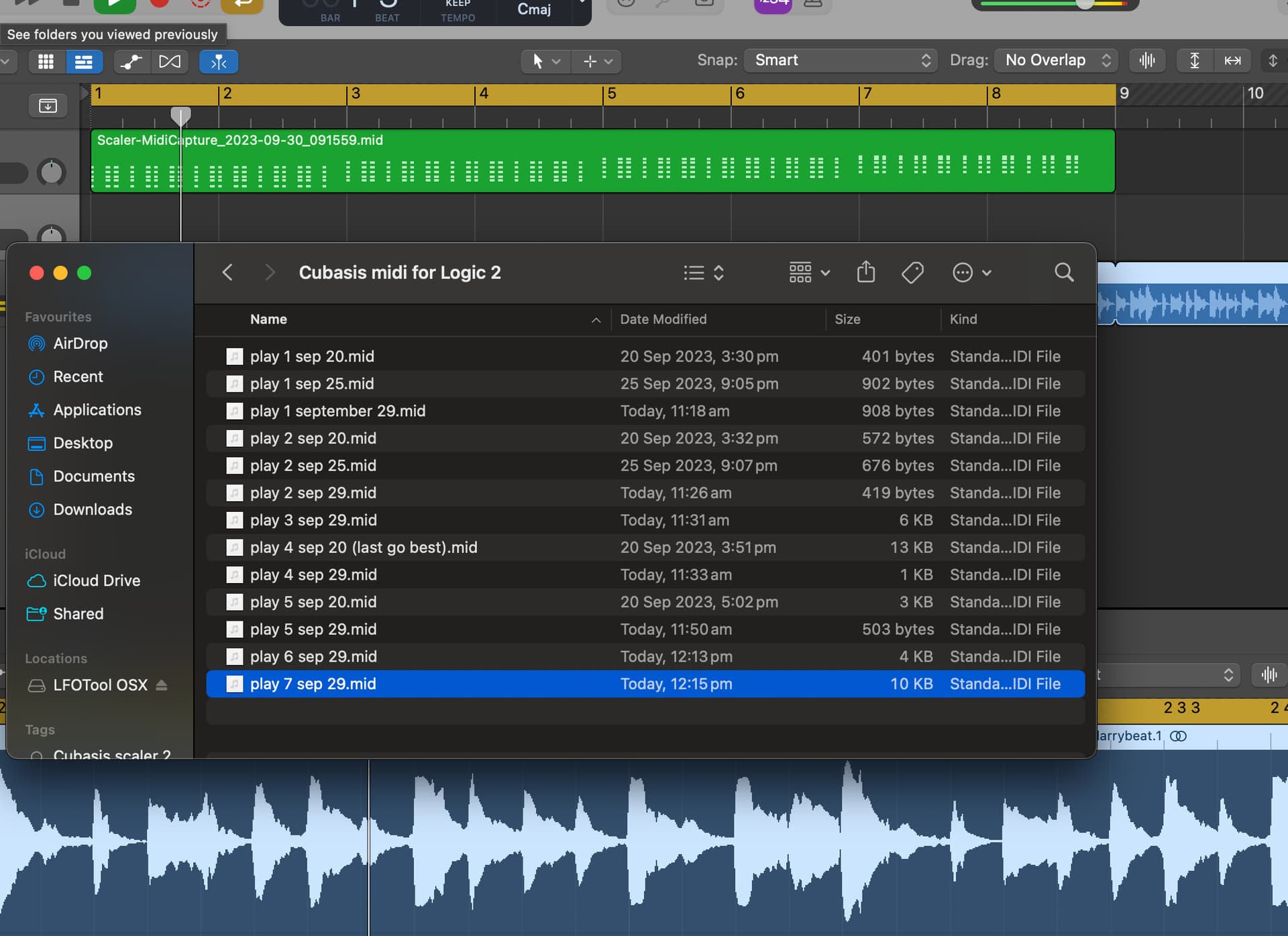
Task: Toggle the Catch Playhead button
Action: (219, 62)
